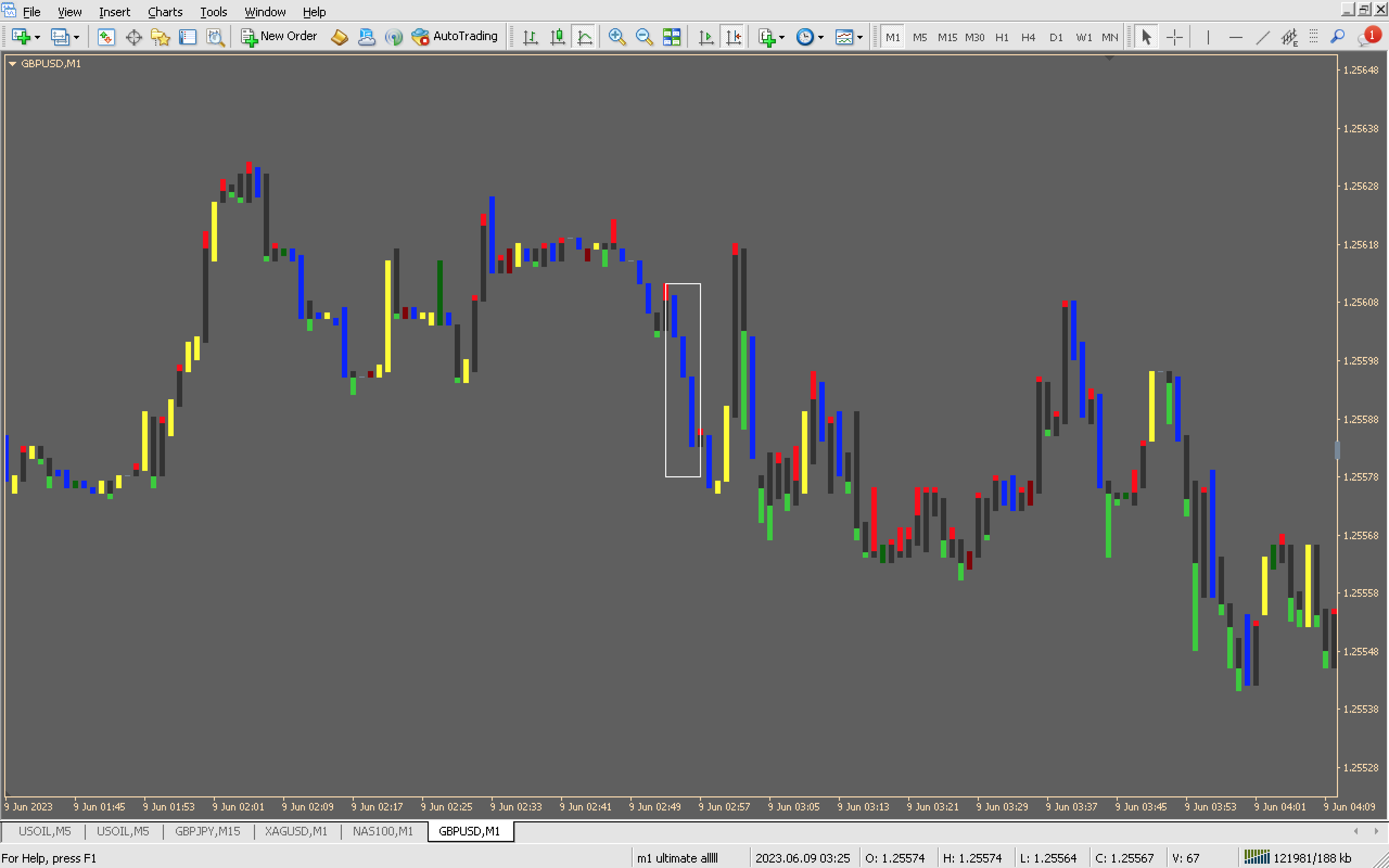Image resolution: width=1389 pixels, height=868 pixels.
Task: Click the New Order button
Action: [279, 36]
